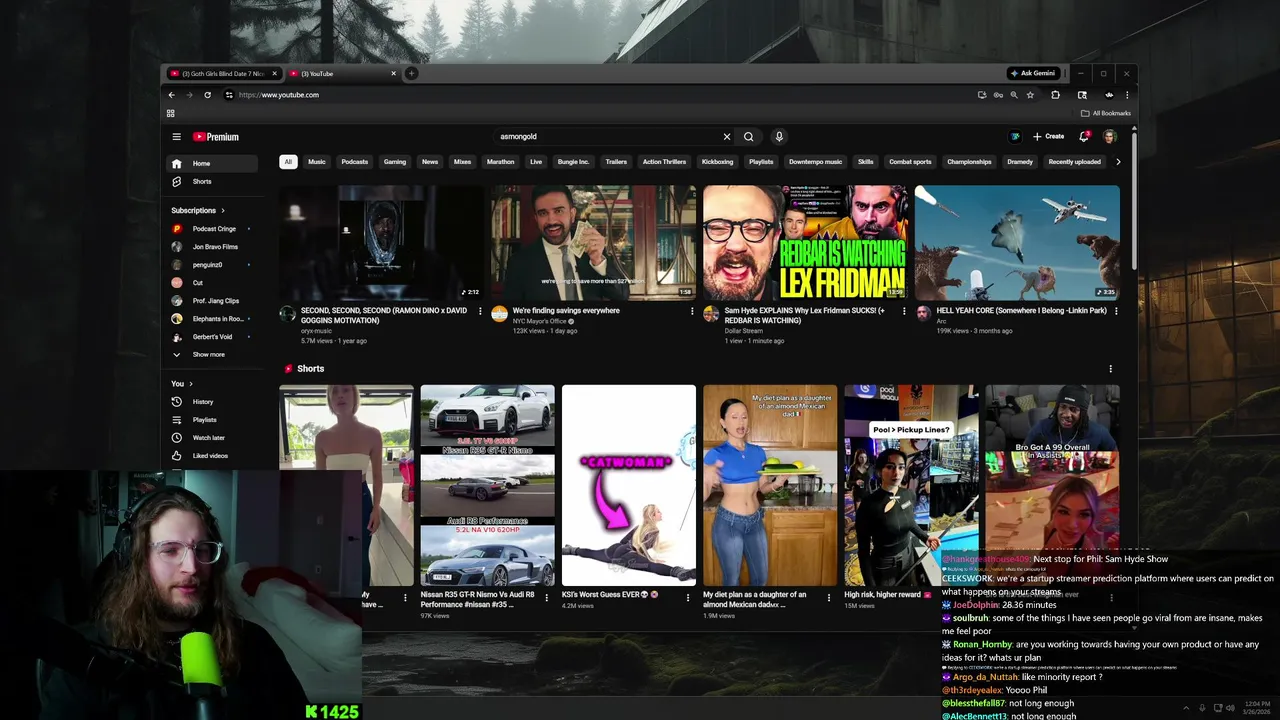Screen dimensions: 1280x720
Task: Open Playlists in the left sidebar
Action: coord(204,420)
